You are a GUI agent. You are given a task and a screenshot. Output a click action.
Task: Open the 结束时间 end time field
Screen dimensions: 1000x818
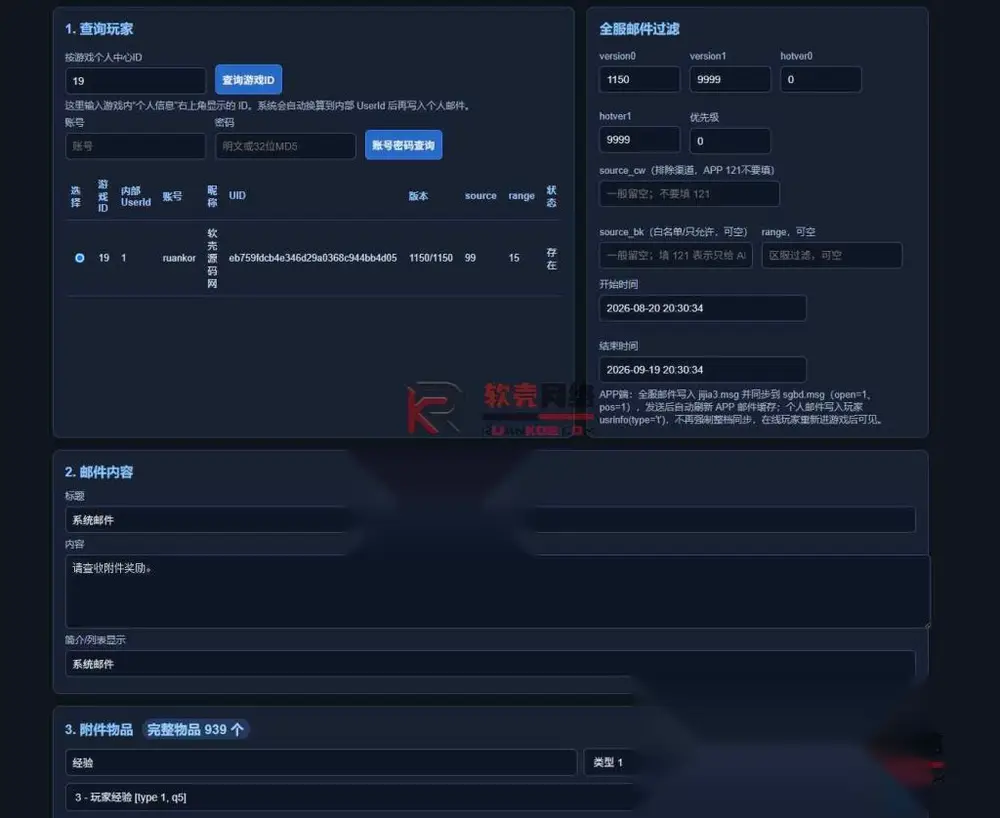pyautogui.click(x=702, y=370)
